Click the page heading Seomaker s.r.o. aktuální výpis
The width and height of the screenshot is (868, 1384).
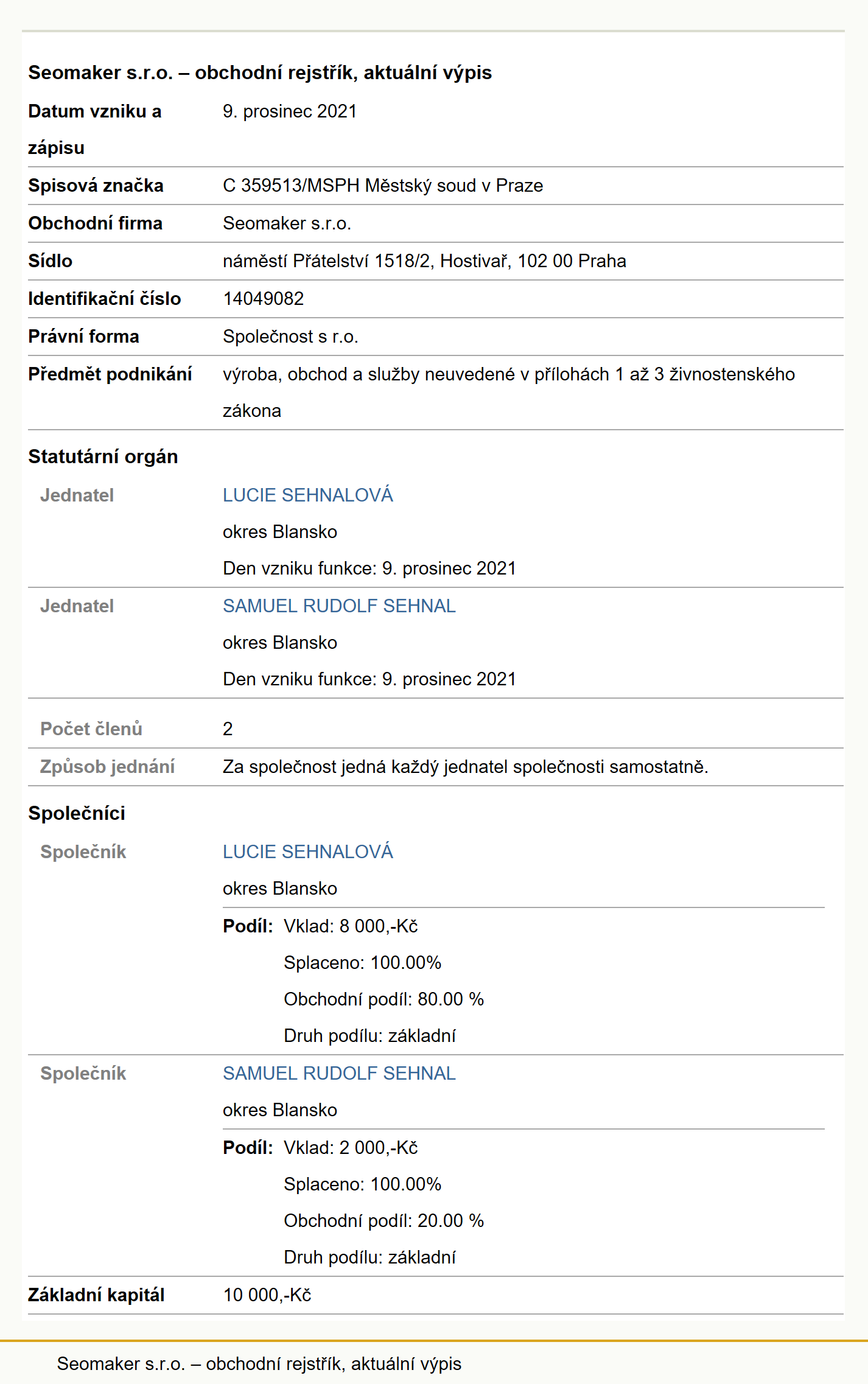point(260,72)
